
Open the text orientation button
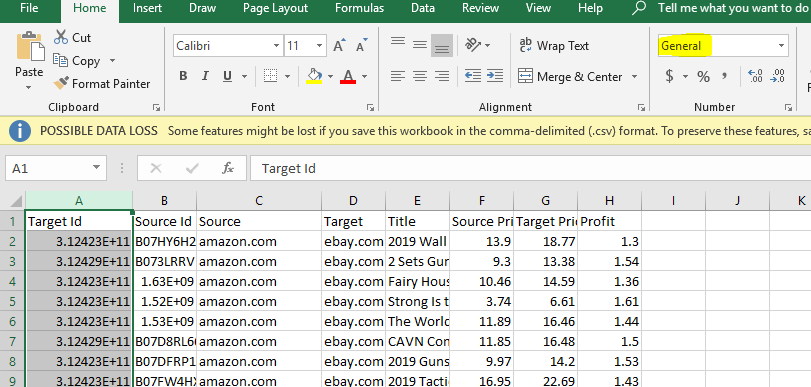[x=473, y=45]
